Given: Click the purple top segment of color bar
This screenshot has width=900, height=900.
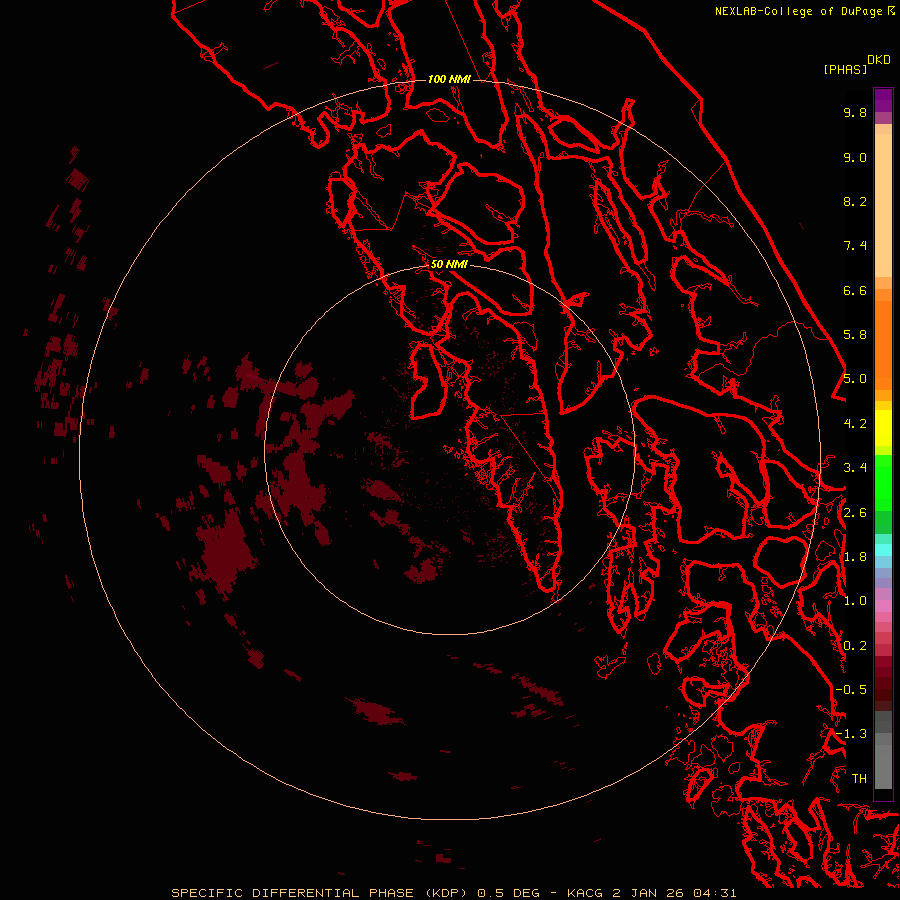Looking at the screenshot, I should (x=883, y=100).
